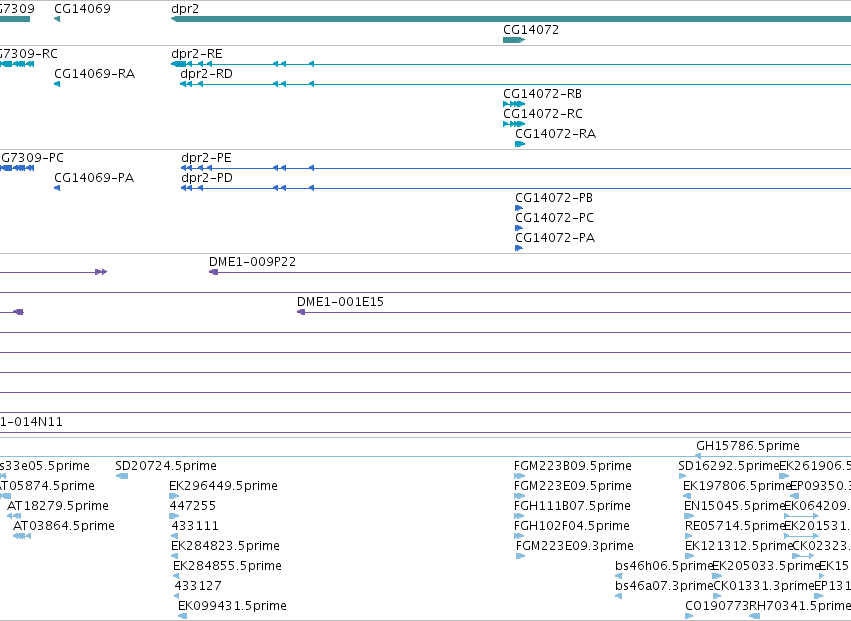Click the 447255 EST label

(x=193, y=506)
